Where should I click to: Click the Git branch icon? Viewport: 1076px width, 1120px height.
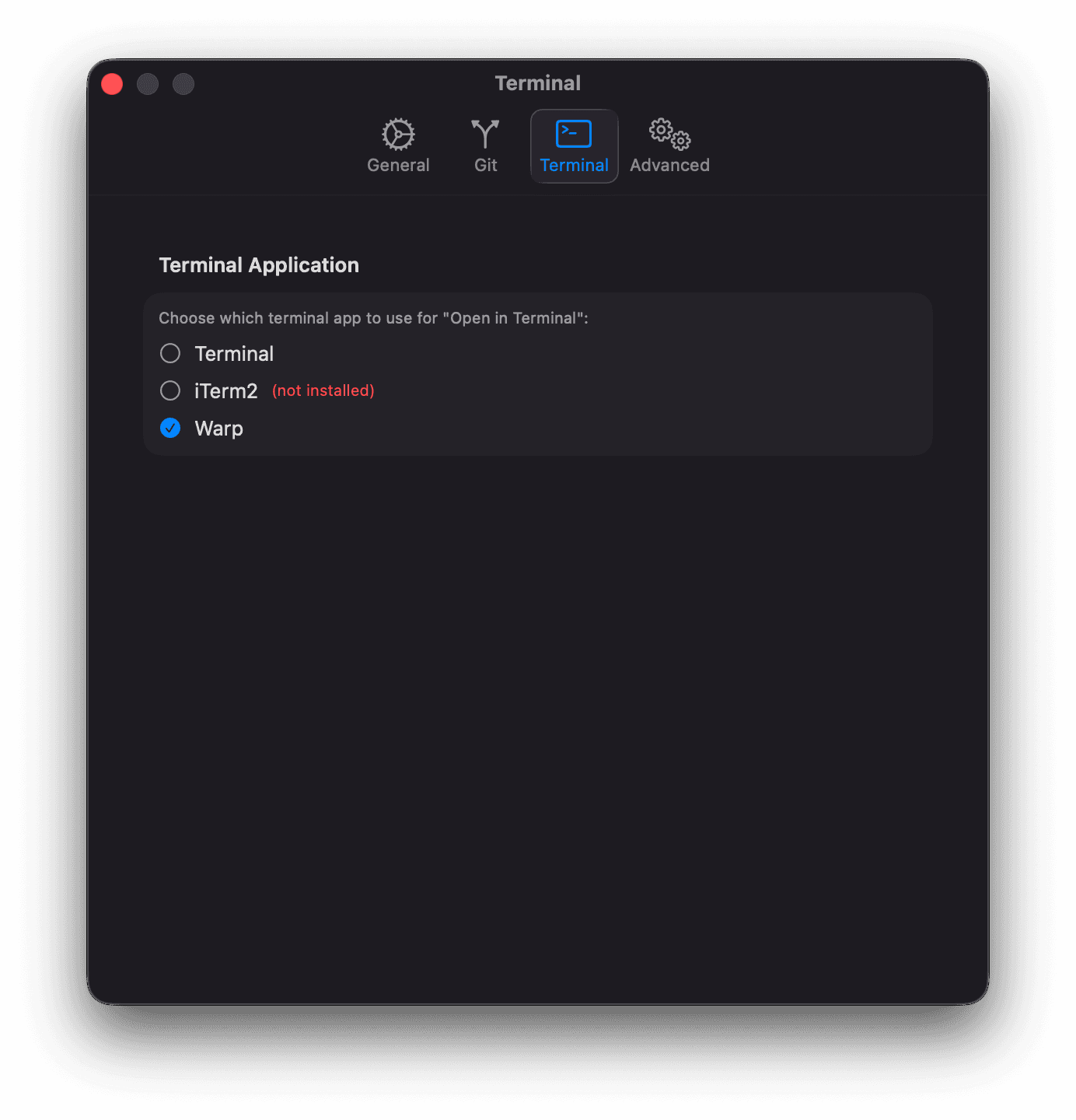click(484, 134)
